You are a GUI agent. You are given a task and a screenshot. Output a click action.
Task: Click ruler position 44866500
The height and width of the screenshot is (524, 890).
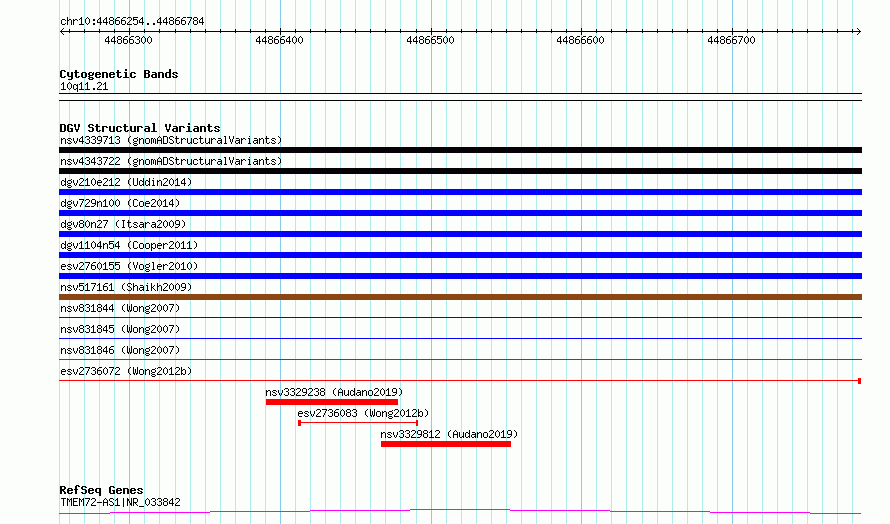pyautogui.click(x=430, y=40)
